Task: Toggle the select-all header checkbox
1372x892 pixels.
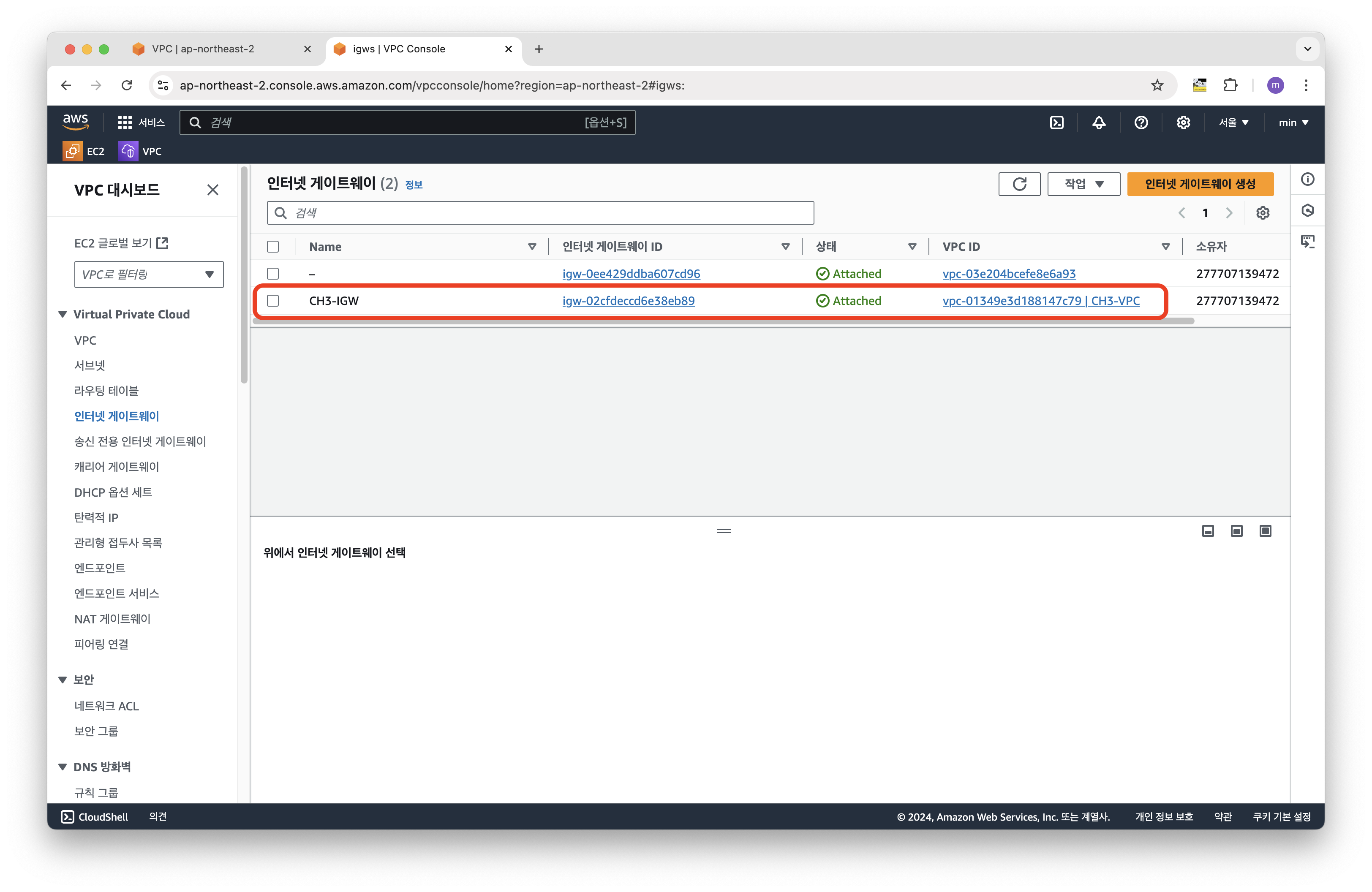Action: coord(273,247)
